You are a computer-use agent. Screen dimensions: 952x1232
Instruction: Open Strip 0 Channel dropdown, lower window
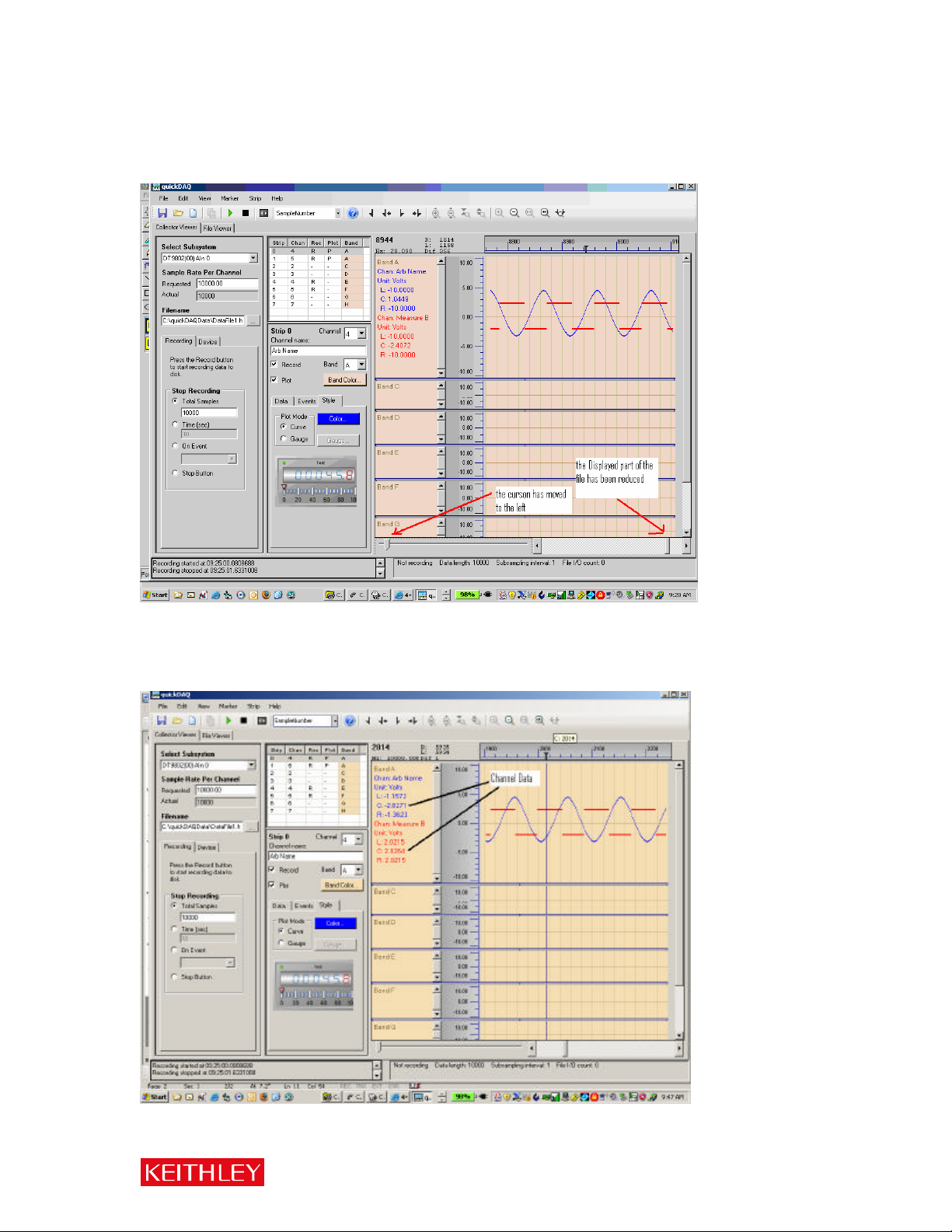coord(358,839)
